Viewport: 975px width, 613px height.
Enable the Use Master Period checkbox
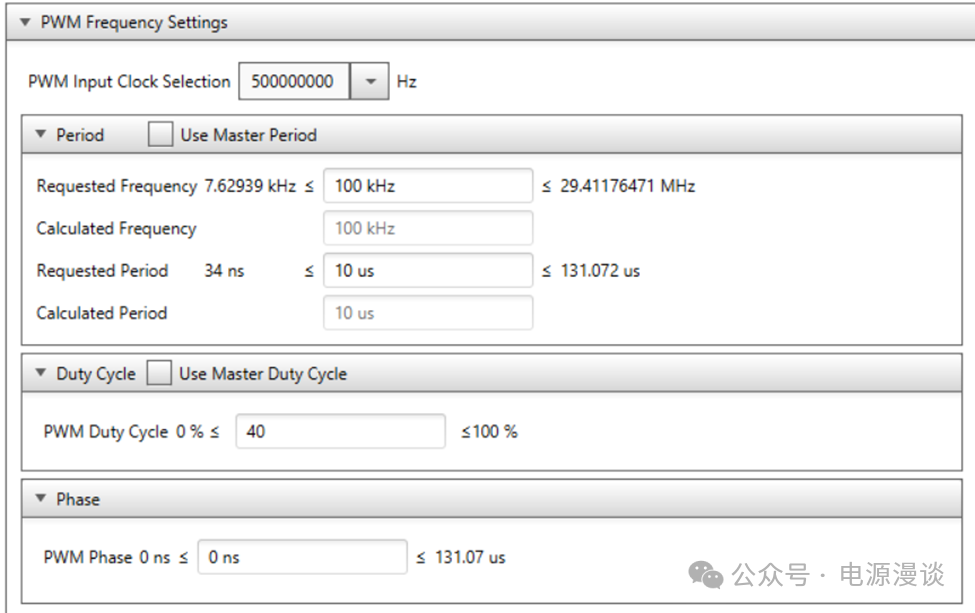[x=160, y=135]
